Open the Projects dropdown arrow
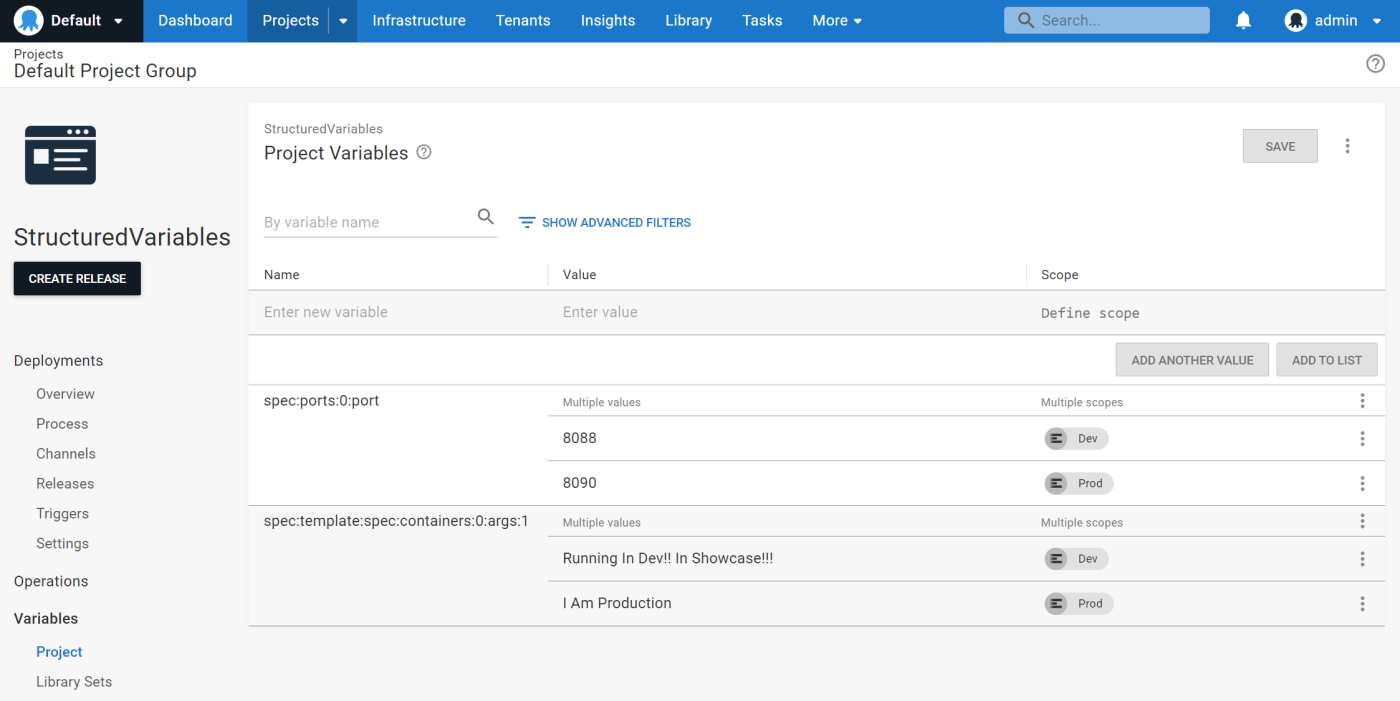This screenshot has height=701, width=1400. coord(343,21)
